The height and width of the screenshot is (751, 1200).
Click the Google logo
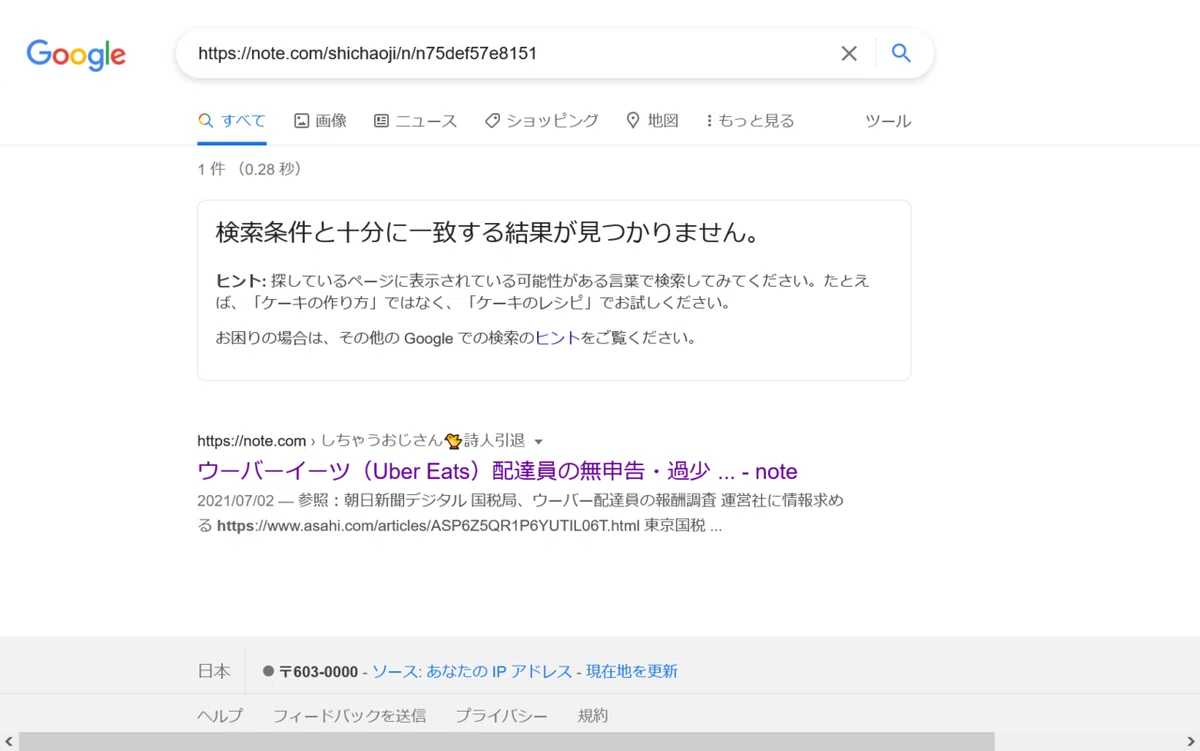(x=76, y=54)
